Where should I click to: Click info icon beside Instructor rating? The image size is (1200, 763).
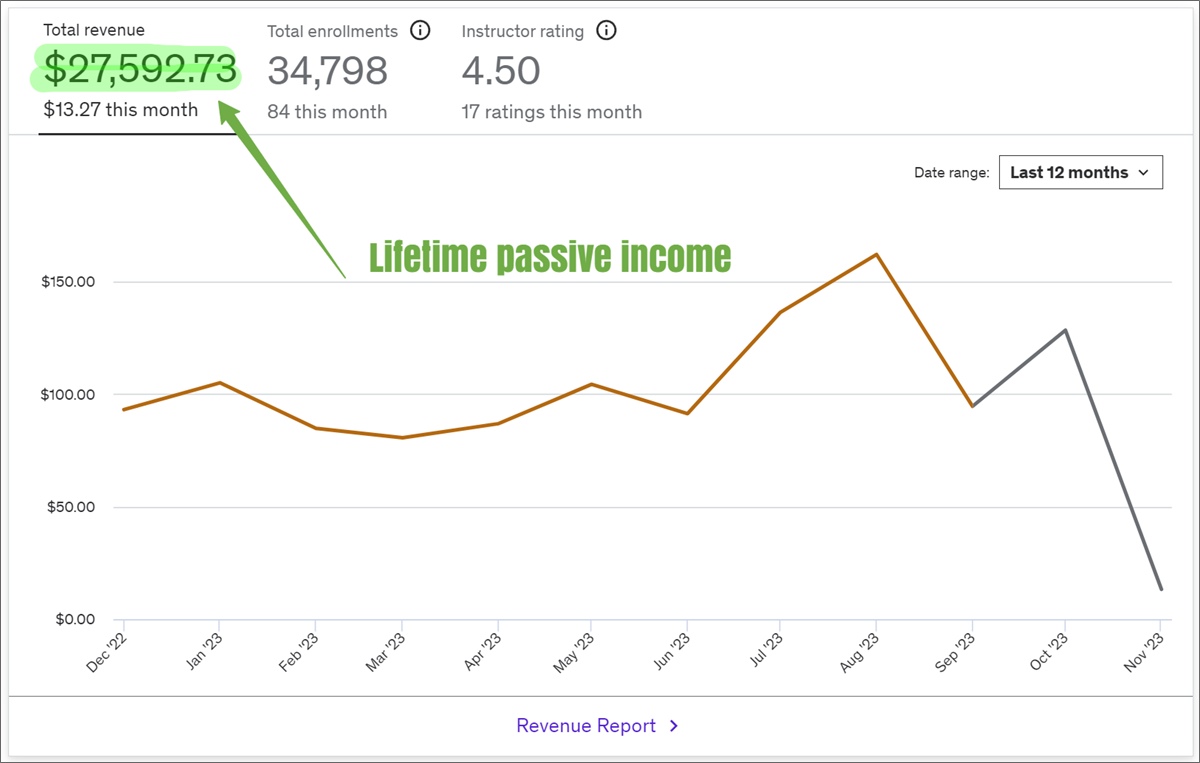pos(606,31)
